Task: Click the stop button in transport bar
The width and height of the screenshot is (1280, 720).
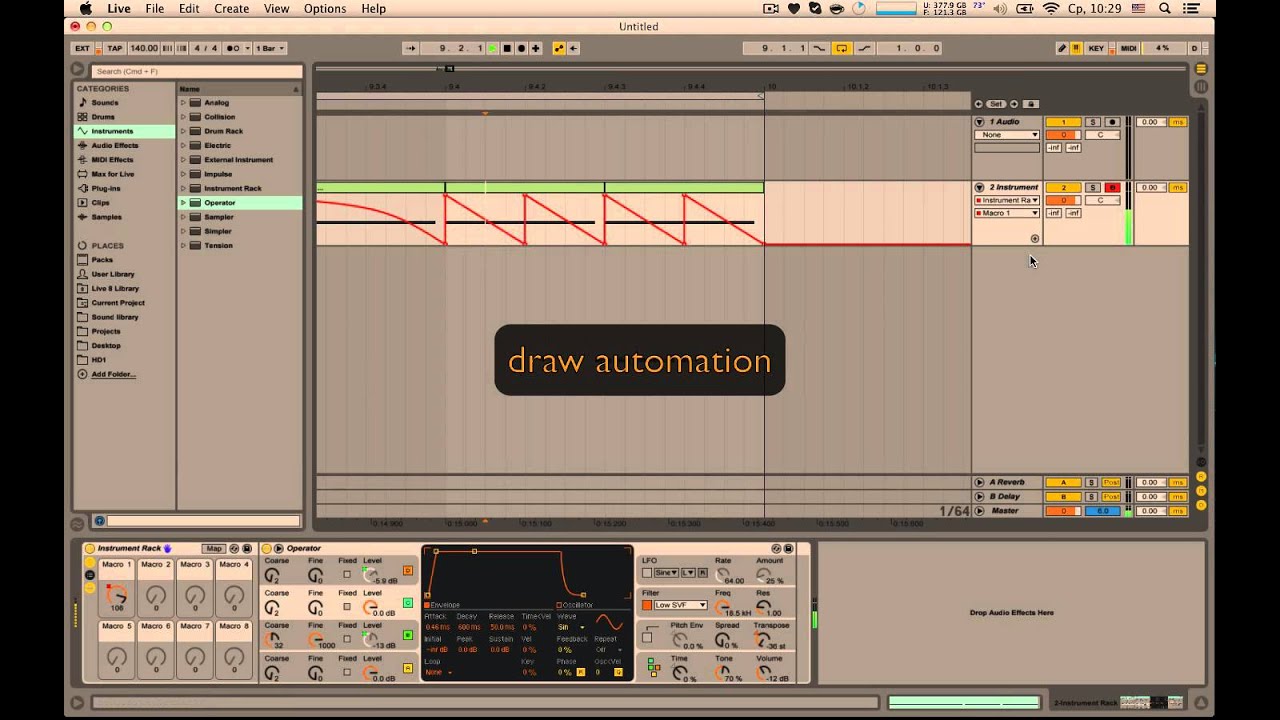Action: (x=507, y=48)
